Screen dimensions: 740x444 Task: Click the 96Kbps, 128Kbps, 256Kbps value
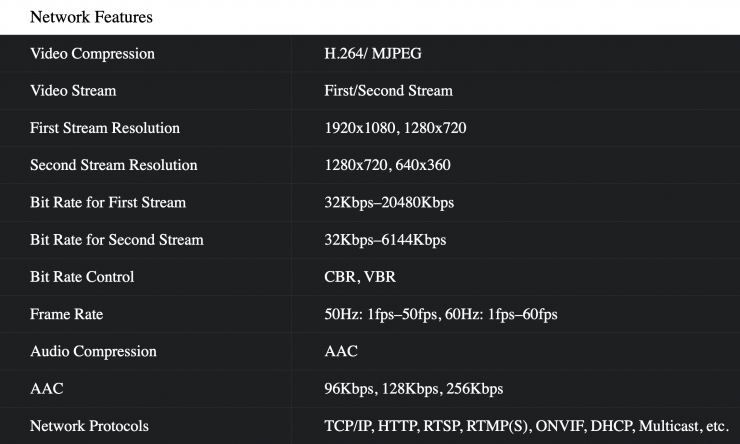pos(414,389)
